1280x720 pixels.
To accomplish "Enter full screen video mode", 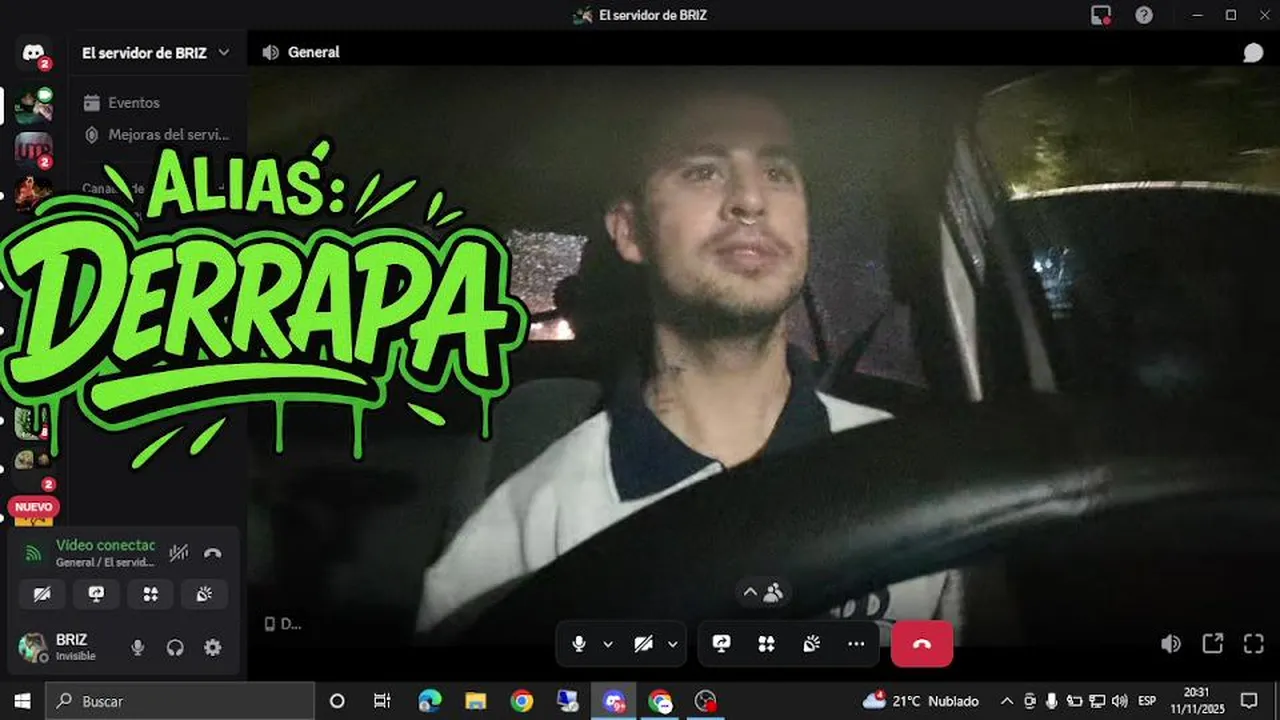I will pyautogui.click(x=1254, y=644).
